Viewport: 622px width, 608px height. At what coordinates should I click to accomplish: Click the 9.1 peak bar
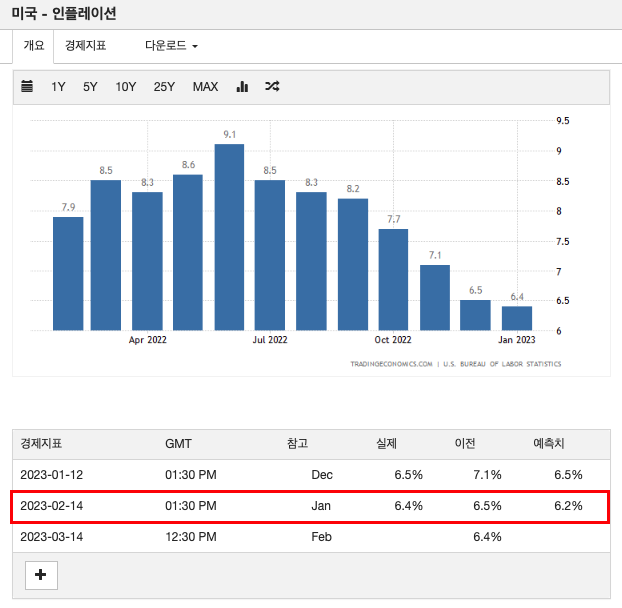click(229, 237)
